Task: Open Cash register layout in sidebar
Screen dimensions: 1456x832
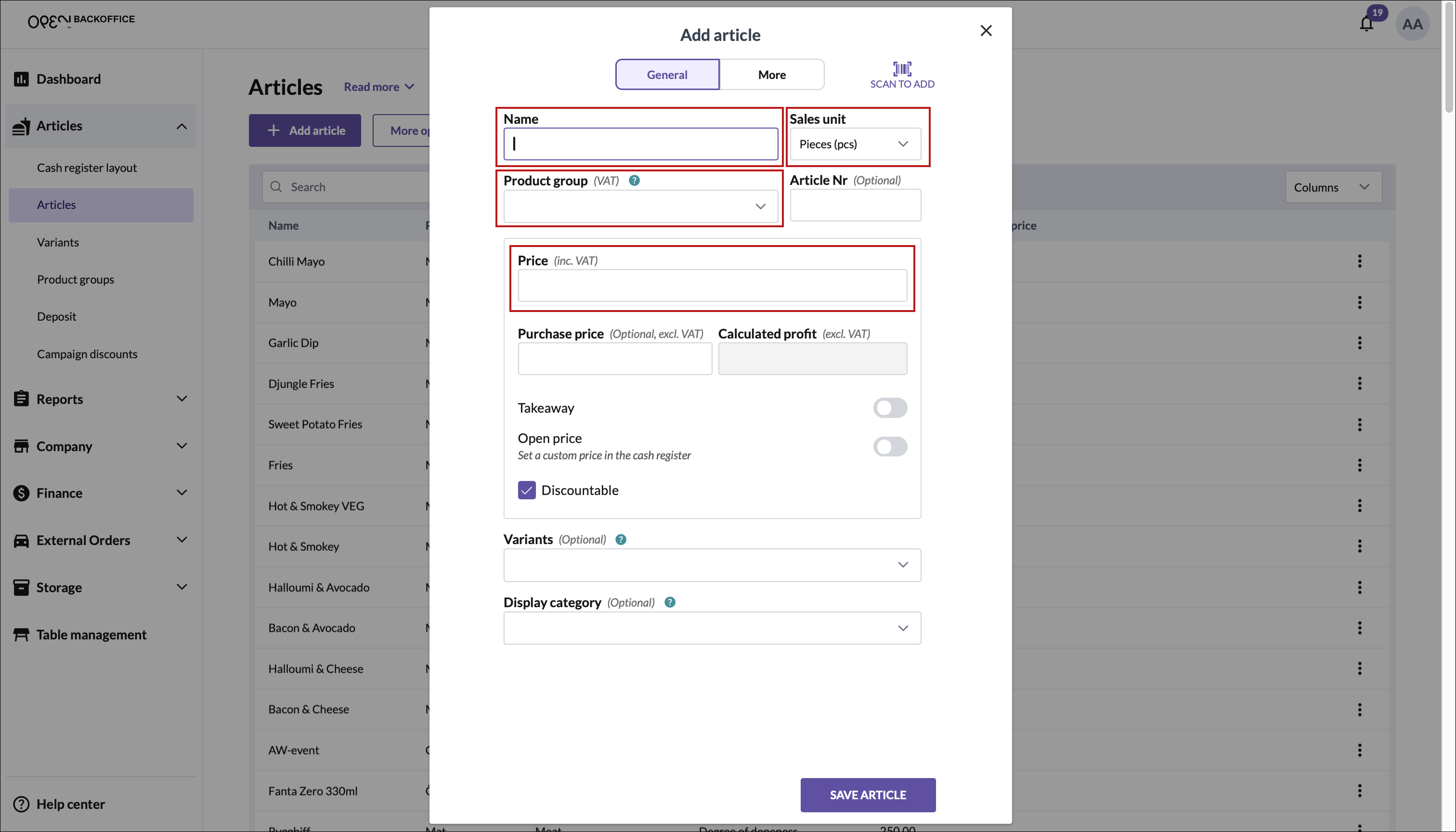Action: point(87,168)
